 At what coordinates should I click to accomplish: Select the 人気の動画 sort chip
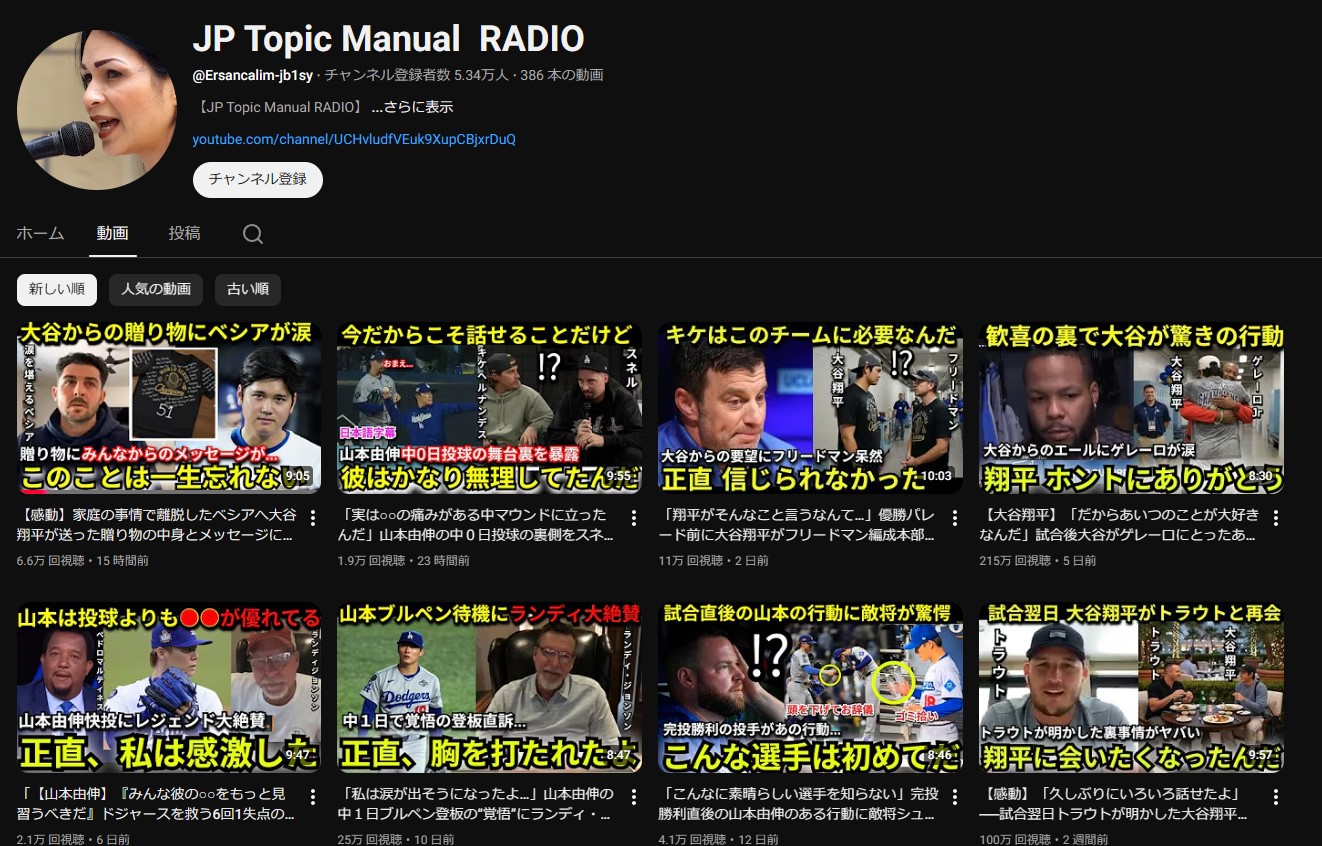tap(156, 290)
